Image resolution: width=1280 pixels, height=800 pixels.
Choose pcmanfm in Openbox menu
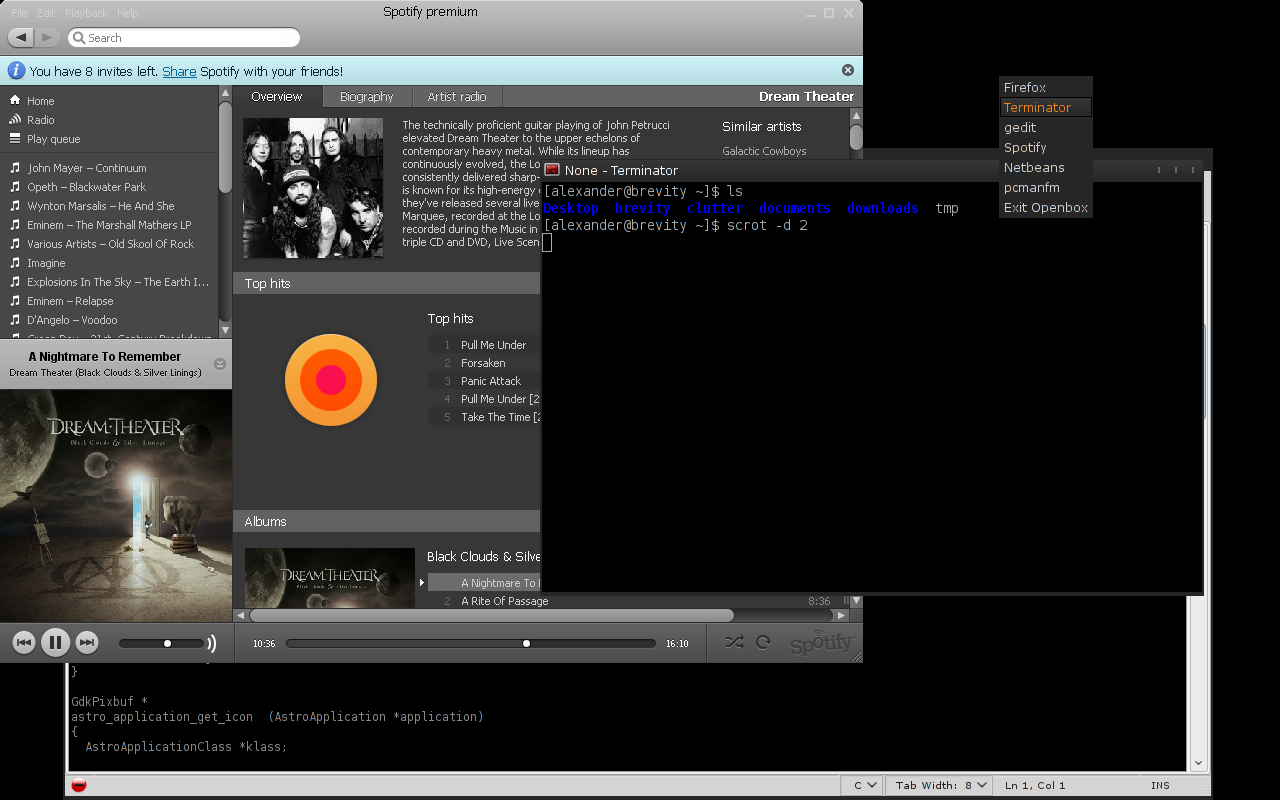(x=1045, y=187)
